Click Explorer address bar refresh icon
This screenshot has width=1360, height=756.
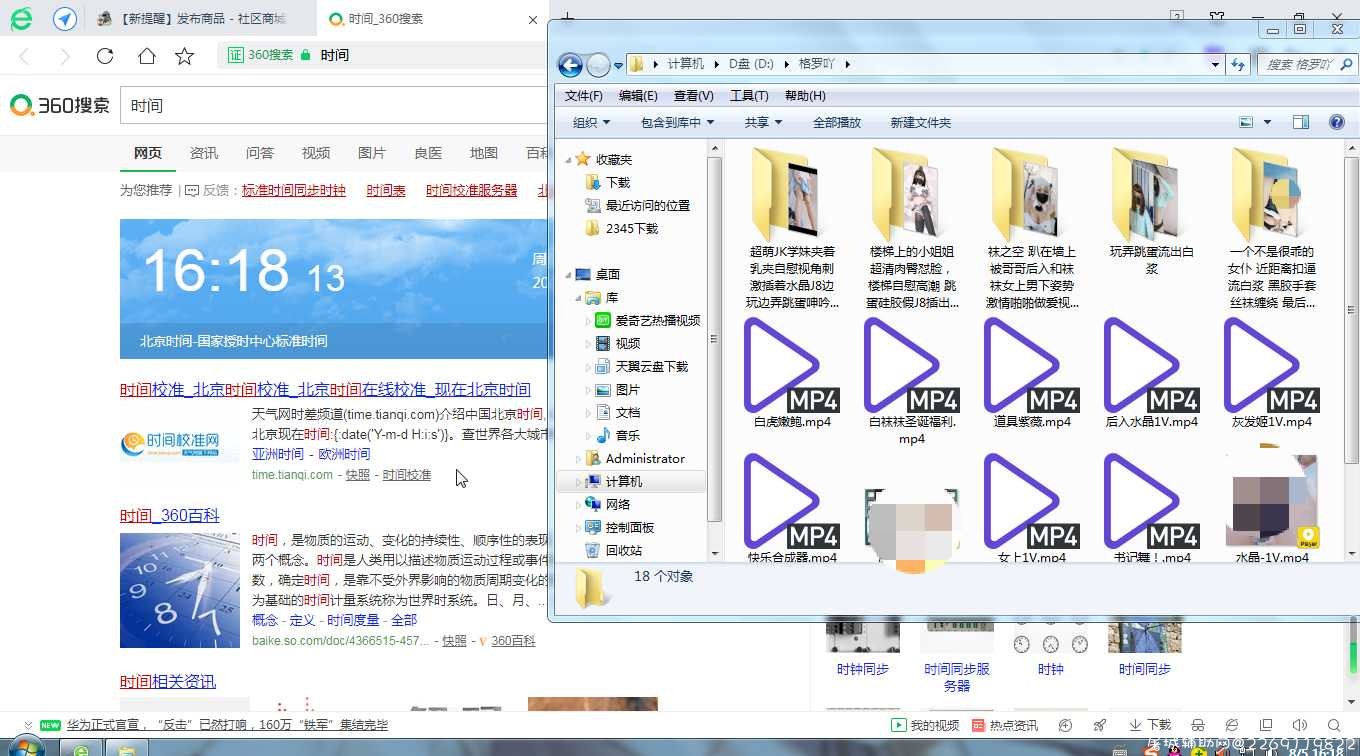(1238, 64)
